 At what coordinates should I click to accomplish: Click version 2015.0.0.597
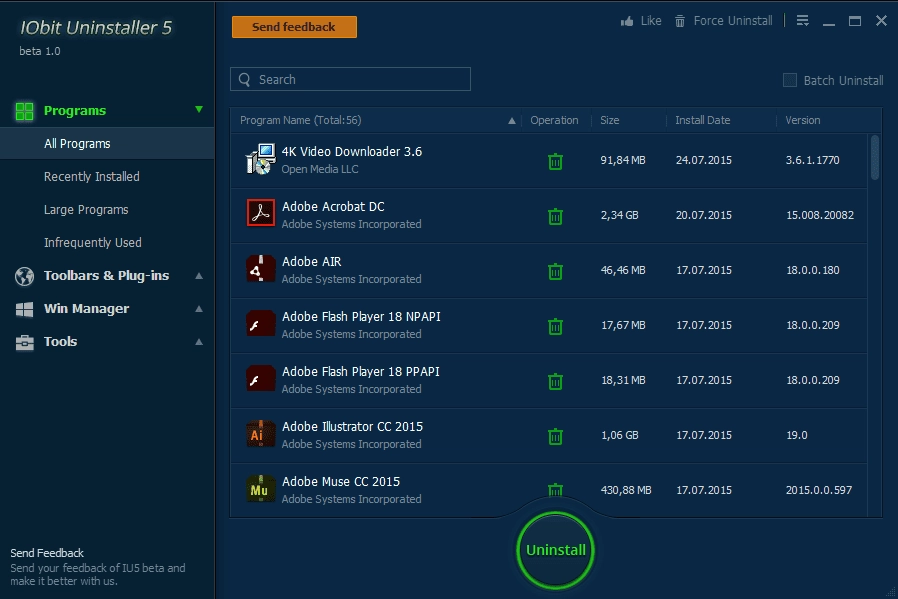point(818,490)
